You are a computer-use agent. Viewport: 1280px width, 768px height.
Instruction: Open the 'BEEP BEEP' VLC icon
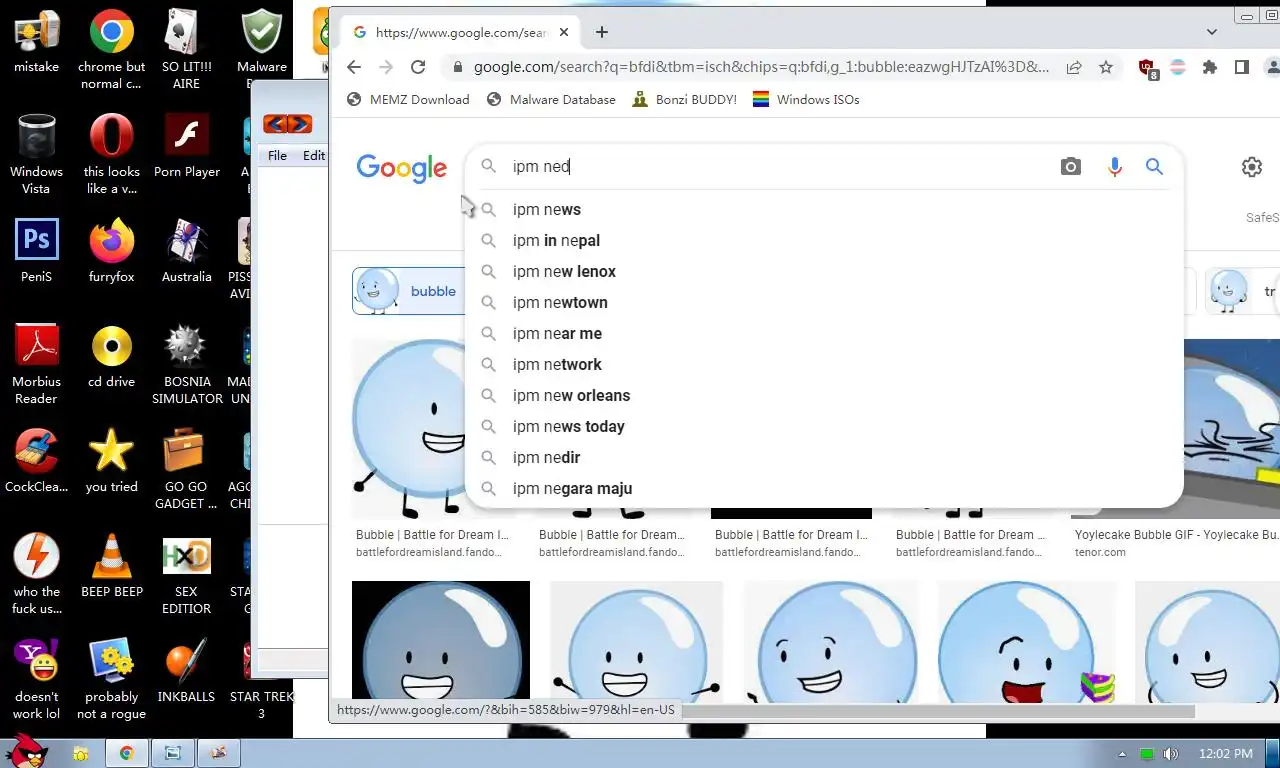111,566
